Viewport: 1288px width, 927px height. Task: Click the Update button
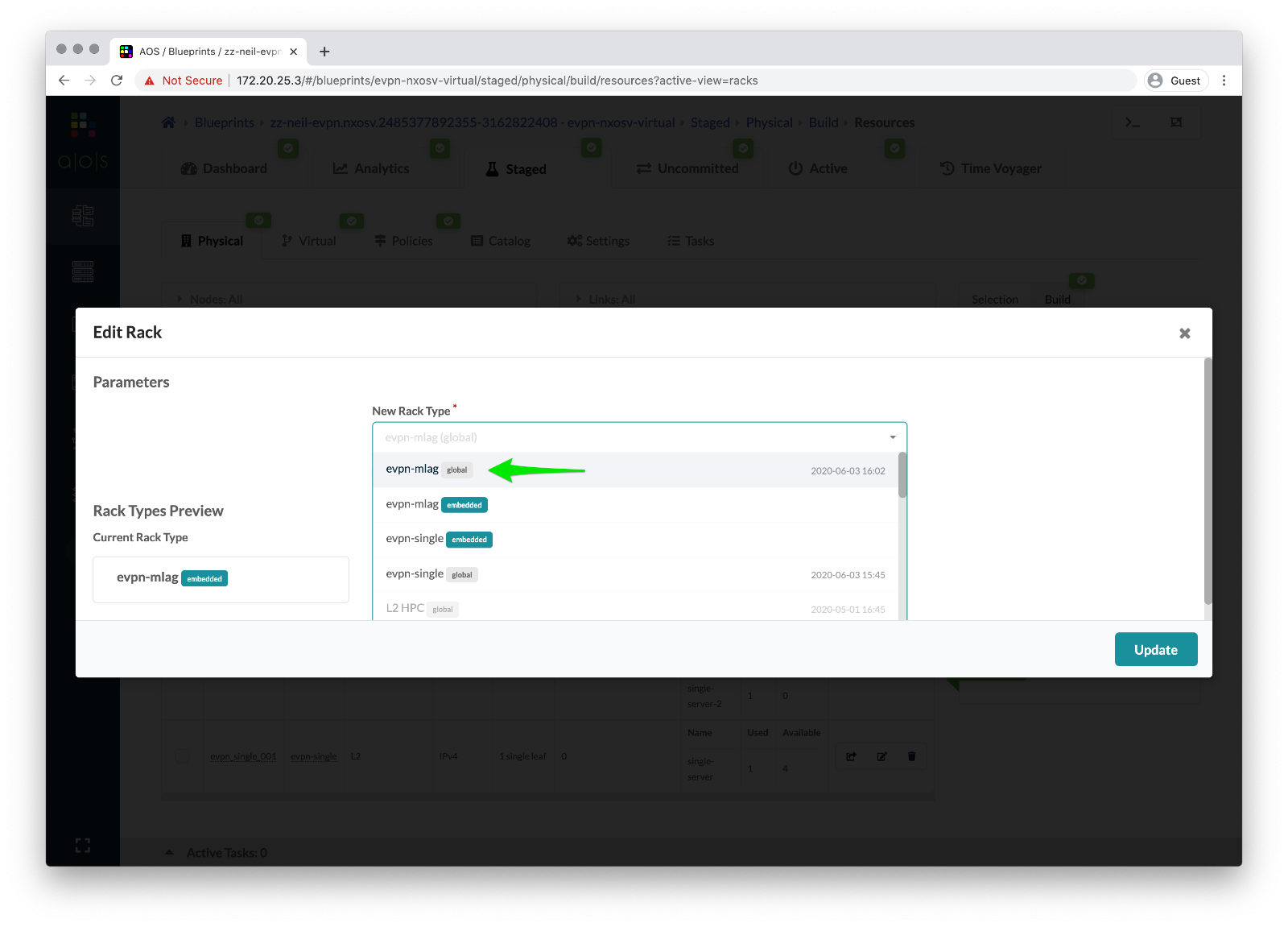point(1156,649)
